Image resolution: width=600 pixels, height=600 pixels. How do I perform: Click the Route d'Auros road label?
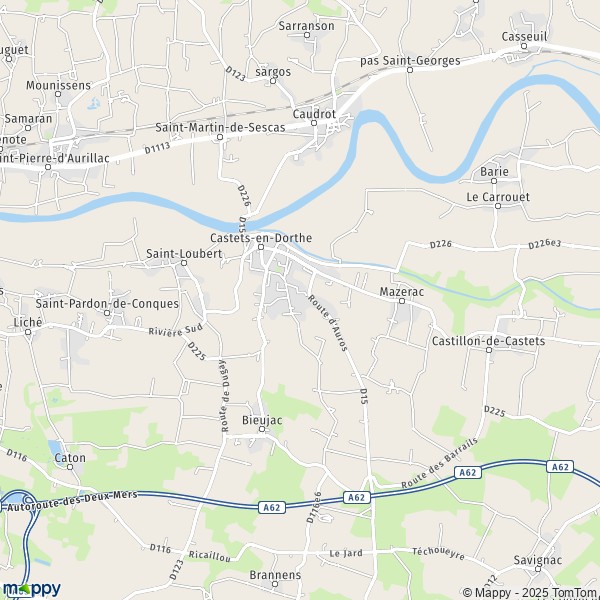[x=328, y=323]
